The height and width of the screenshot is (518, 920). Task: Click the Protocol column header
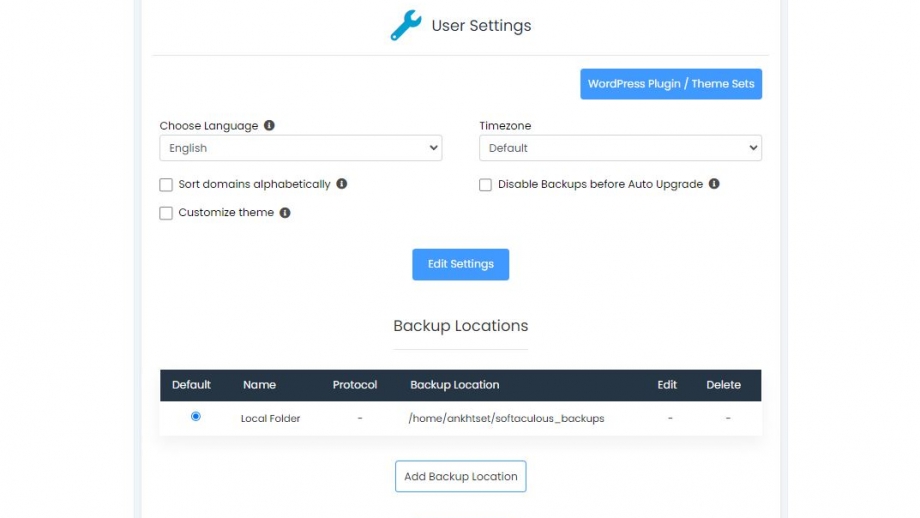pyautogui.click(x=355, y=385)
